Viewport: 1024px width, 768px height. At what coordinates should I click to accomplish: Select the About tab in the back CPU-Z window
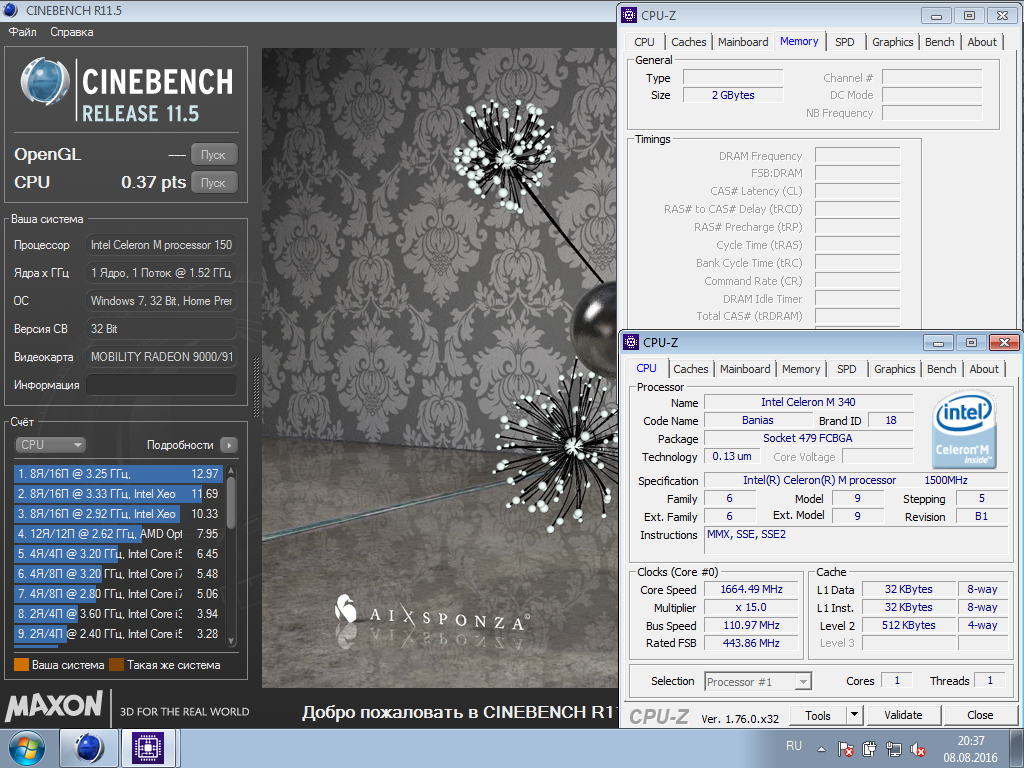pyautogui.click(x=982, y=42)
